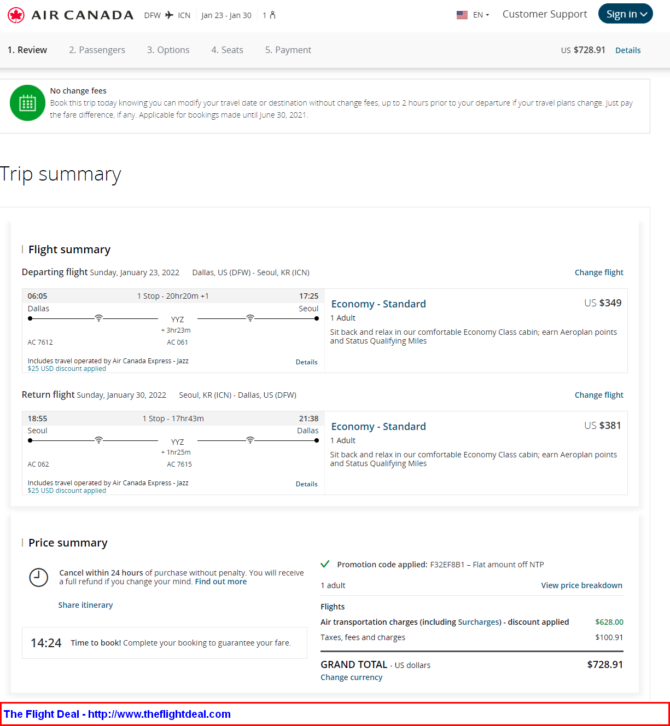Click the Wi-Fi icon on AC 7612 segment
The height and width of the screenshot is (726, 670).
coord(99,318)
